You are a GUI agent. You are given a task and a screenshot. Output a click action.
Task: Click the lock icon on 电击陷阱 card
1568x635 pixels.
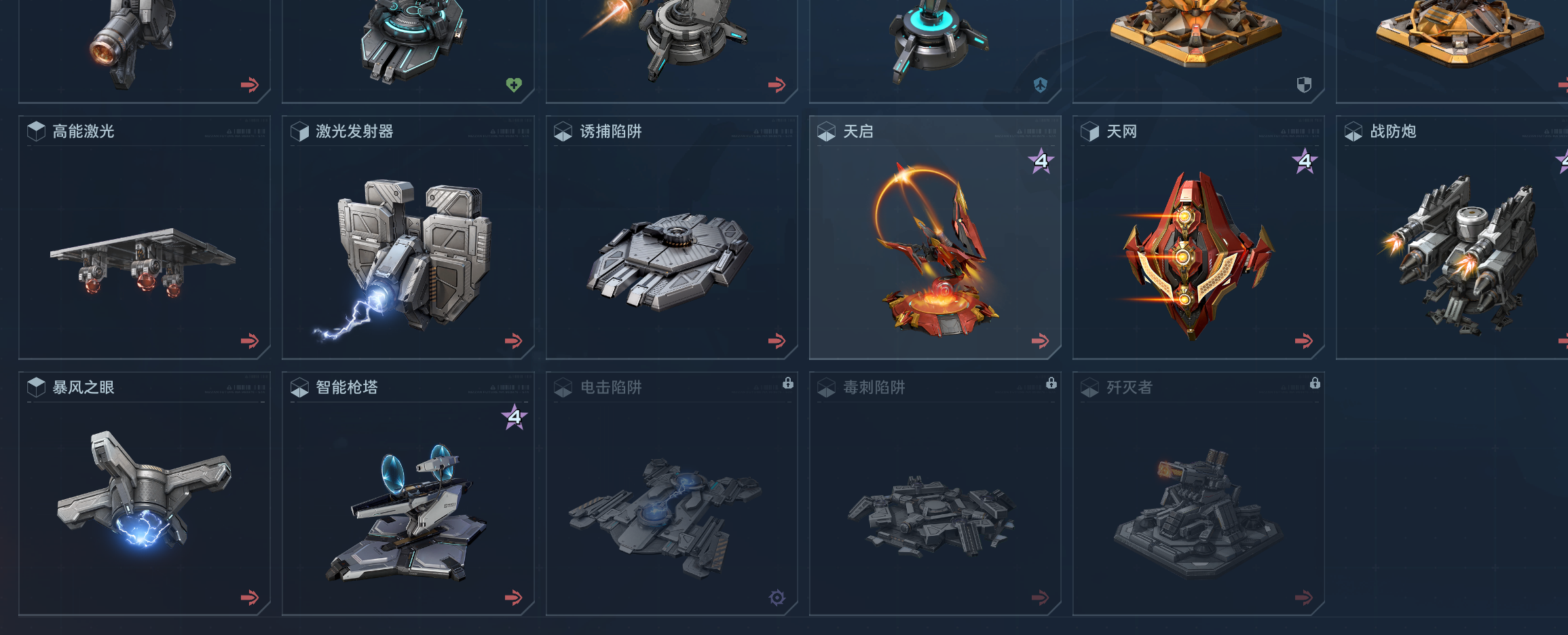pyautogui.click(x=788, y=383)
